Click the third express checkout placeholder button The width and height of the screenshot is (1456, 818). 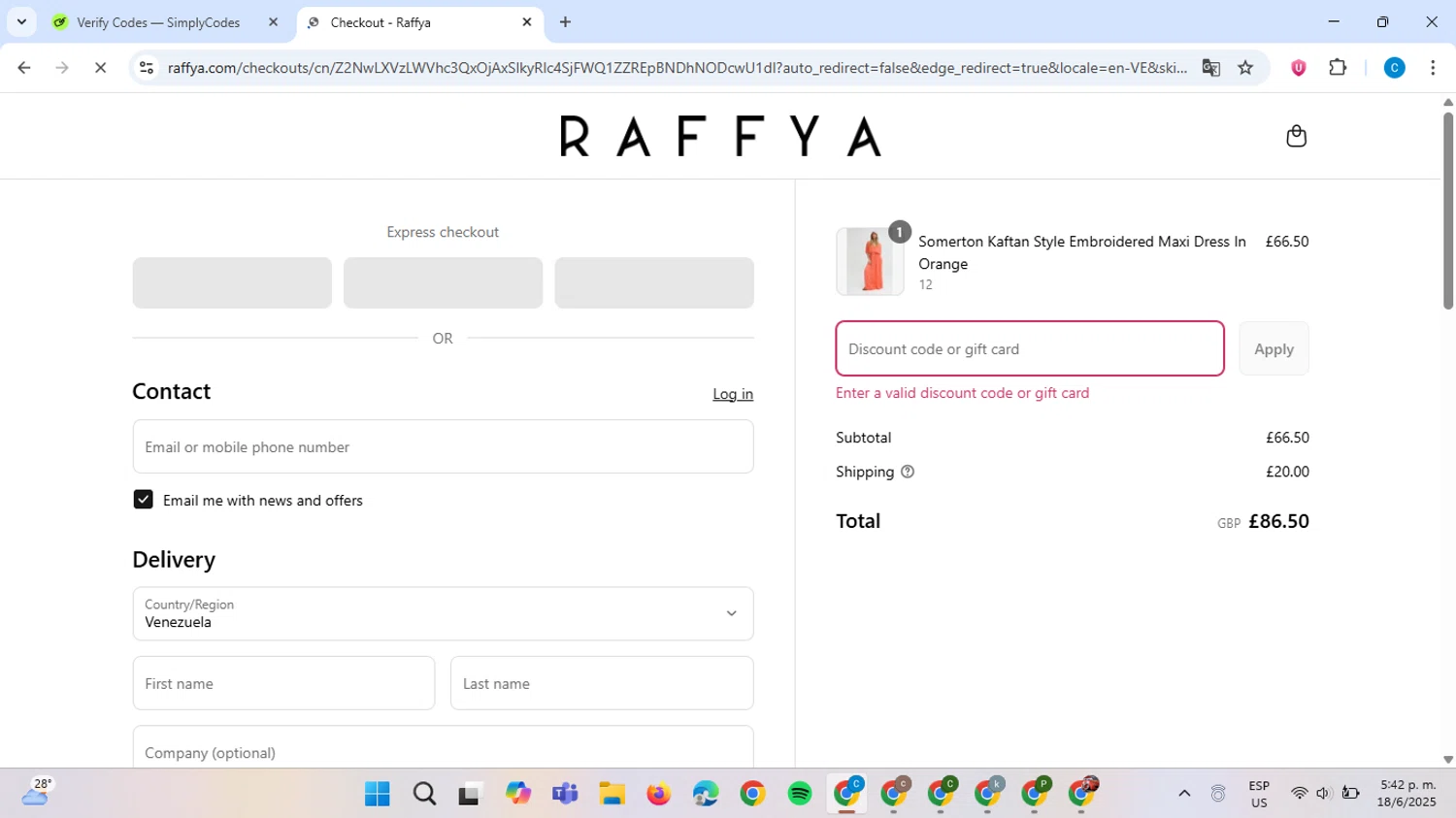pyautogui.click(x=654, y=282)
